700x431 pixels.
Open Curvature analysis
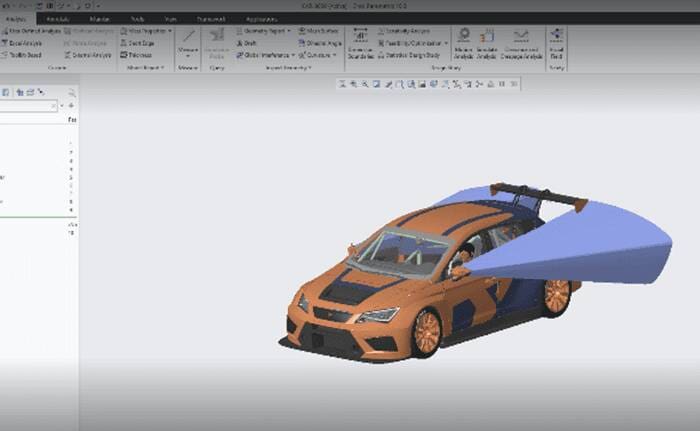314,55
